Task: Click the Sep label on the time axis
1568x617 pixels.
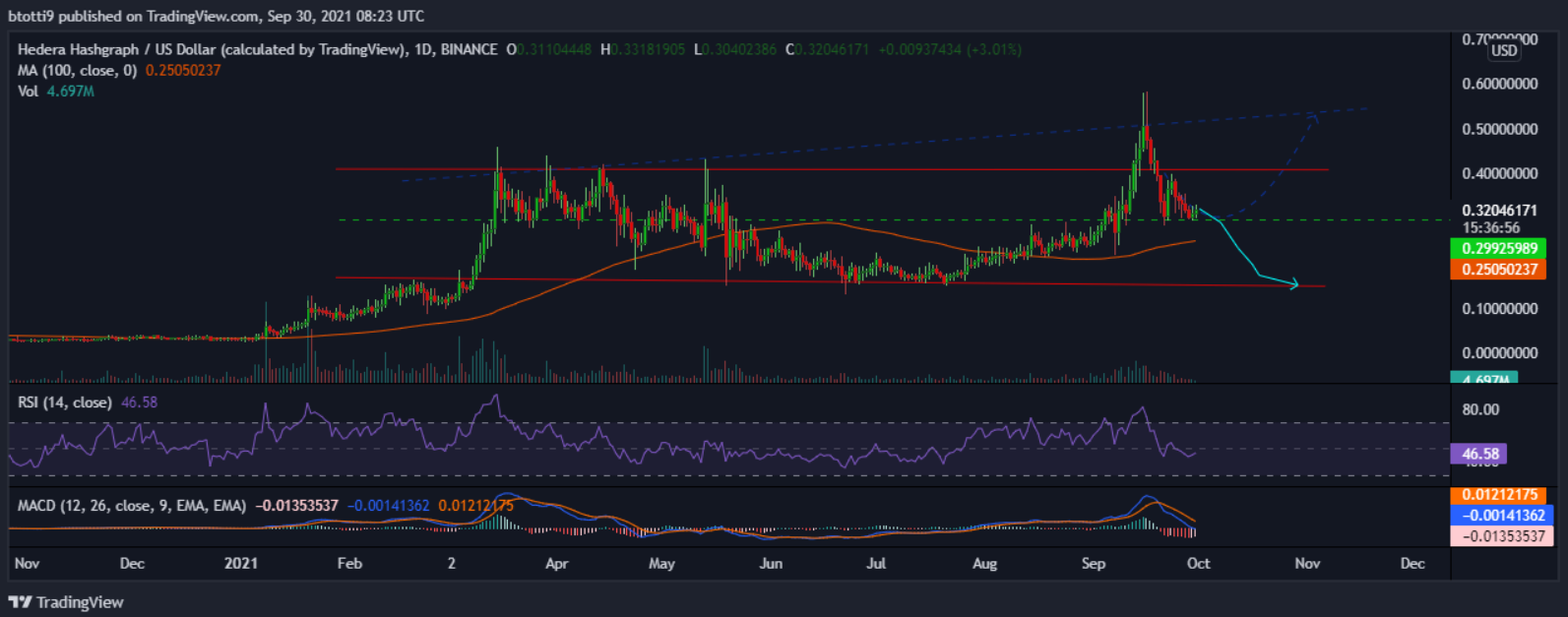Action: coord(1094,563)
